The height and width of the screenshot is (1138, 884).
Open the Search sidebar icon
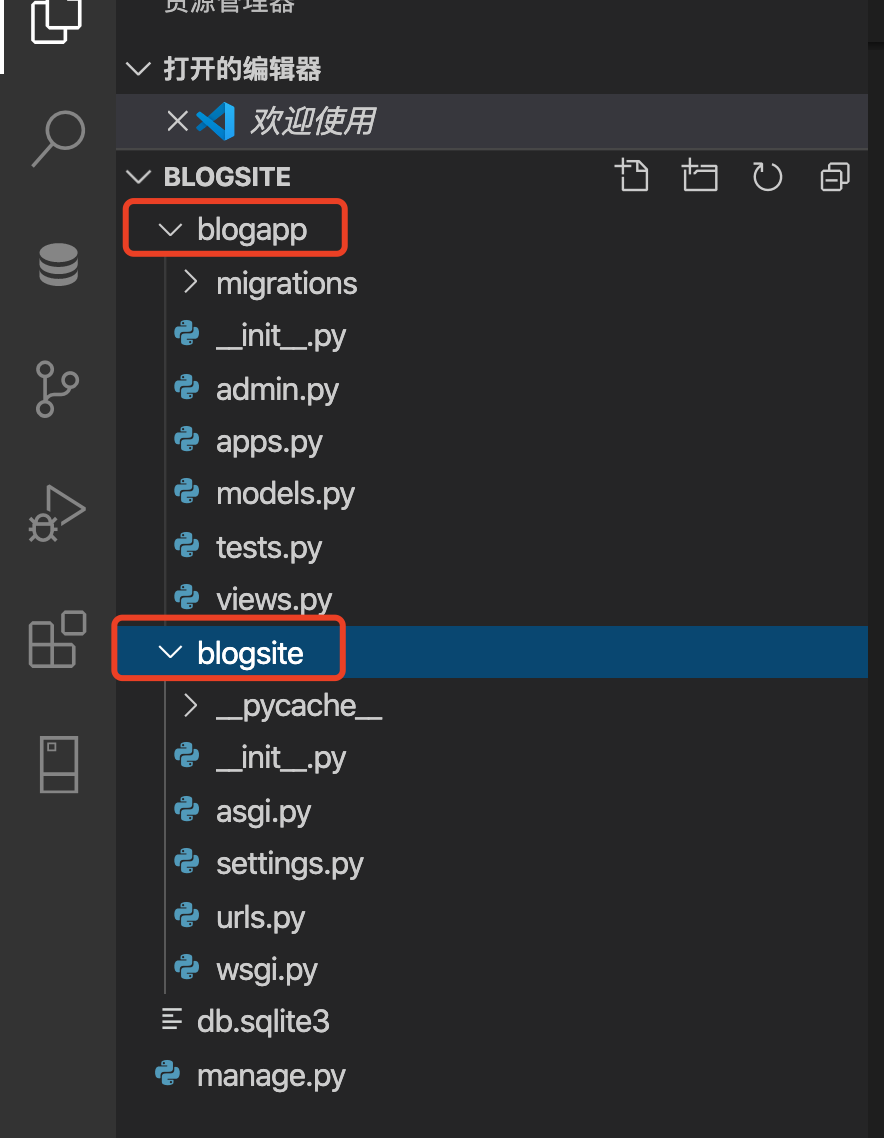click(x=57, y=138)
